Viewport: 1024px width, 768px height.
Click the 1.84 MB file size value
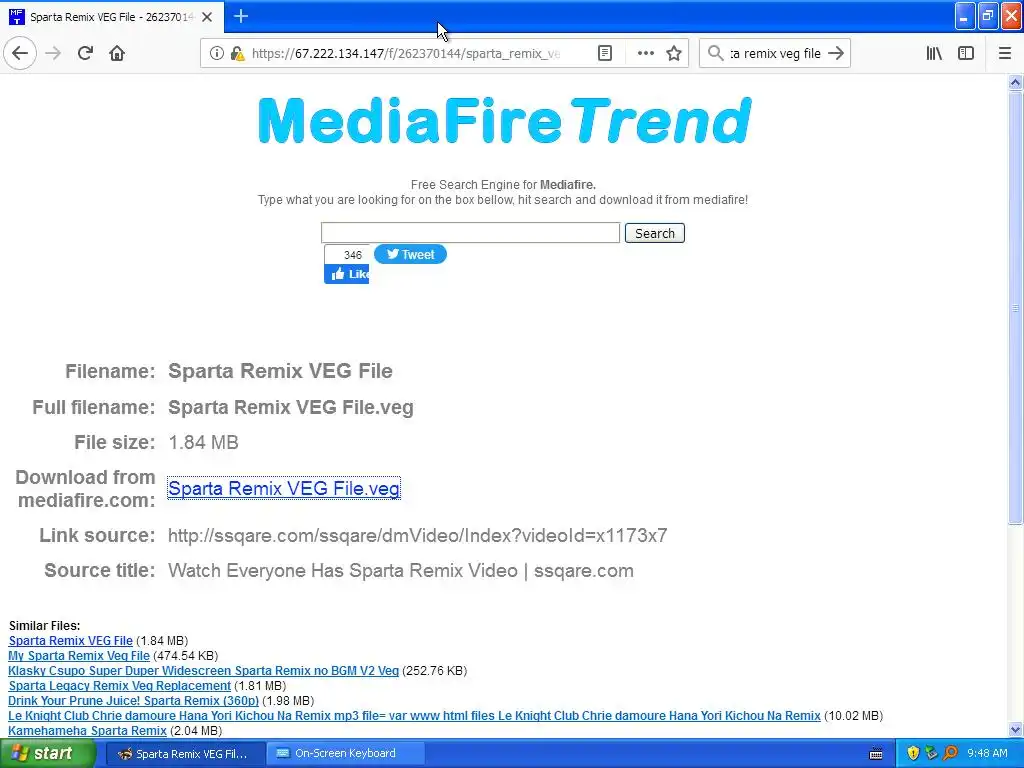(203, 443)
